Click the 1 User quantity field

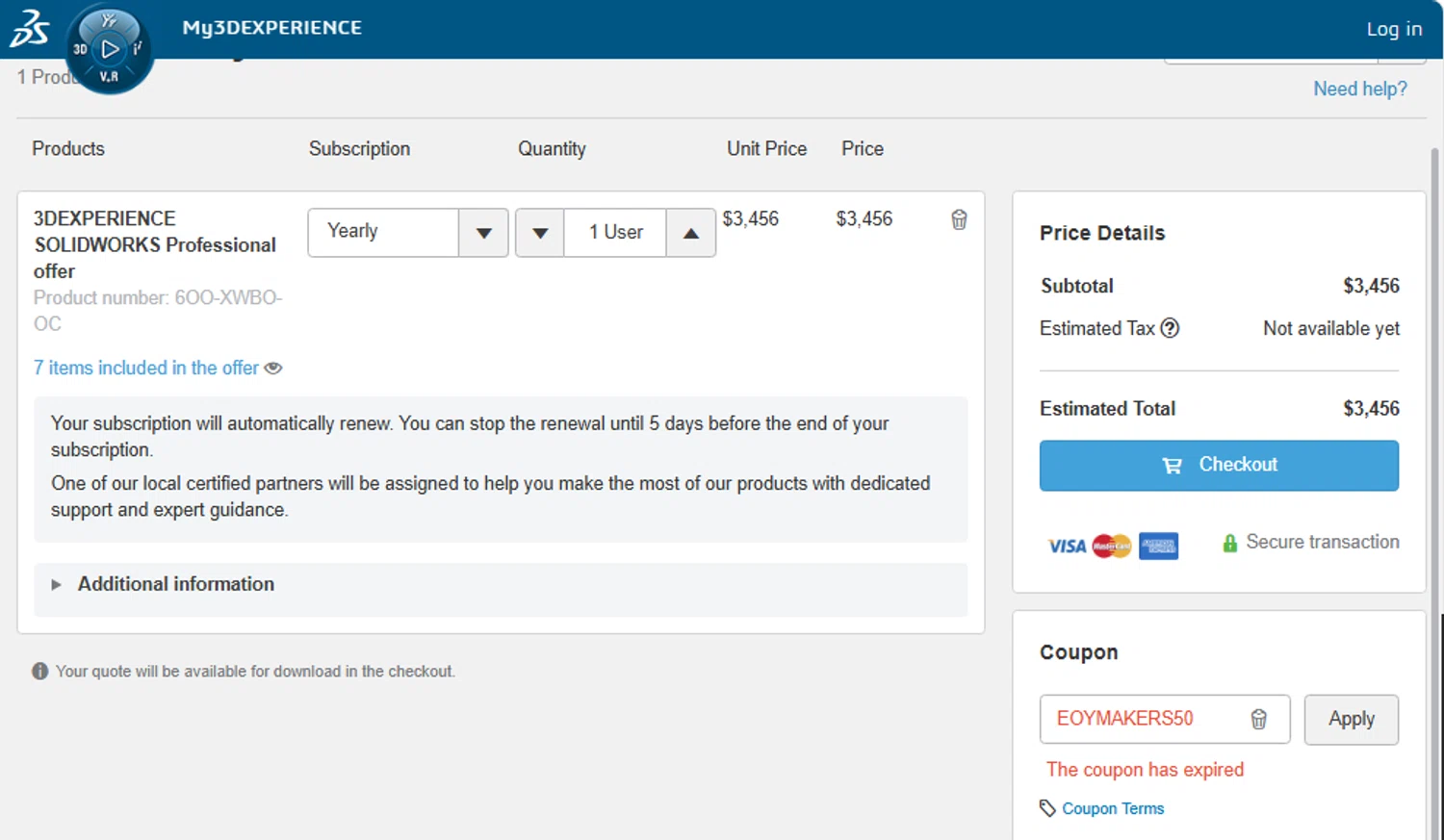pyautogui.click(x=615, y=233)
